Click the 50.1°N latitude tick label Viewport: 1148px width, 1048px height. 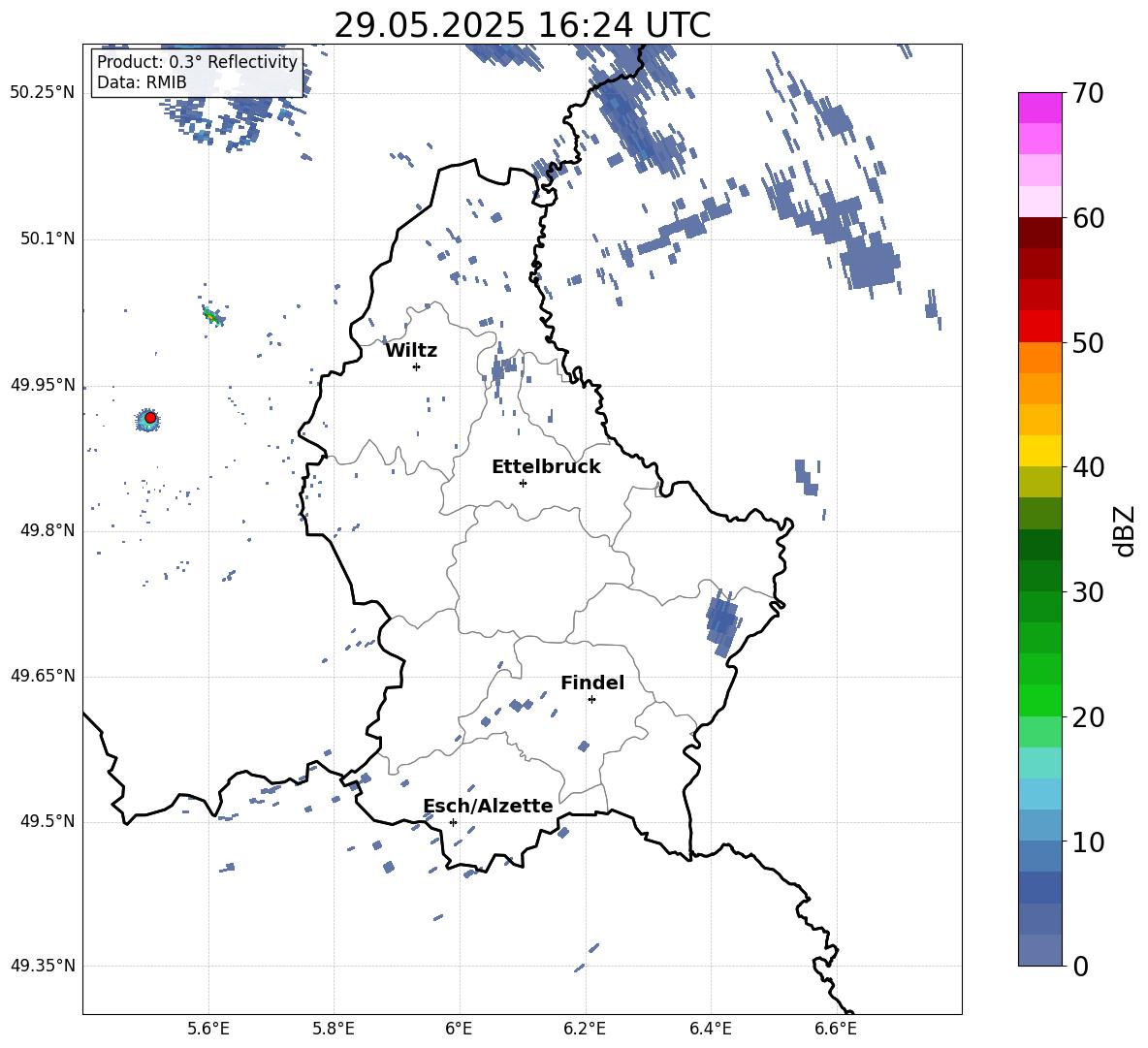(x=48, y=238)
